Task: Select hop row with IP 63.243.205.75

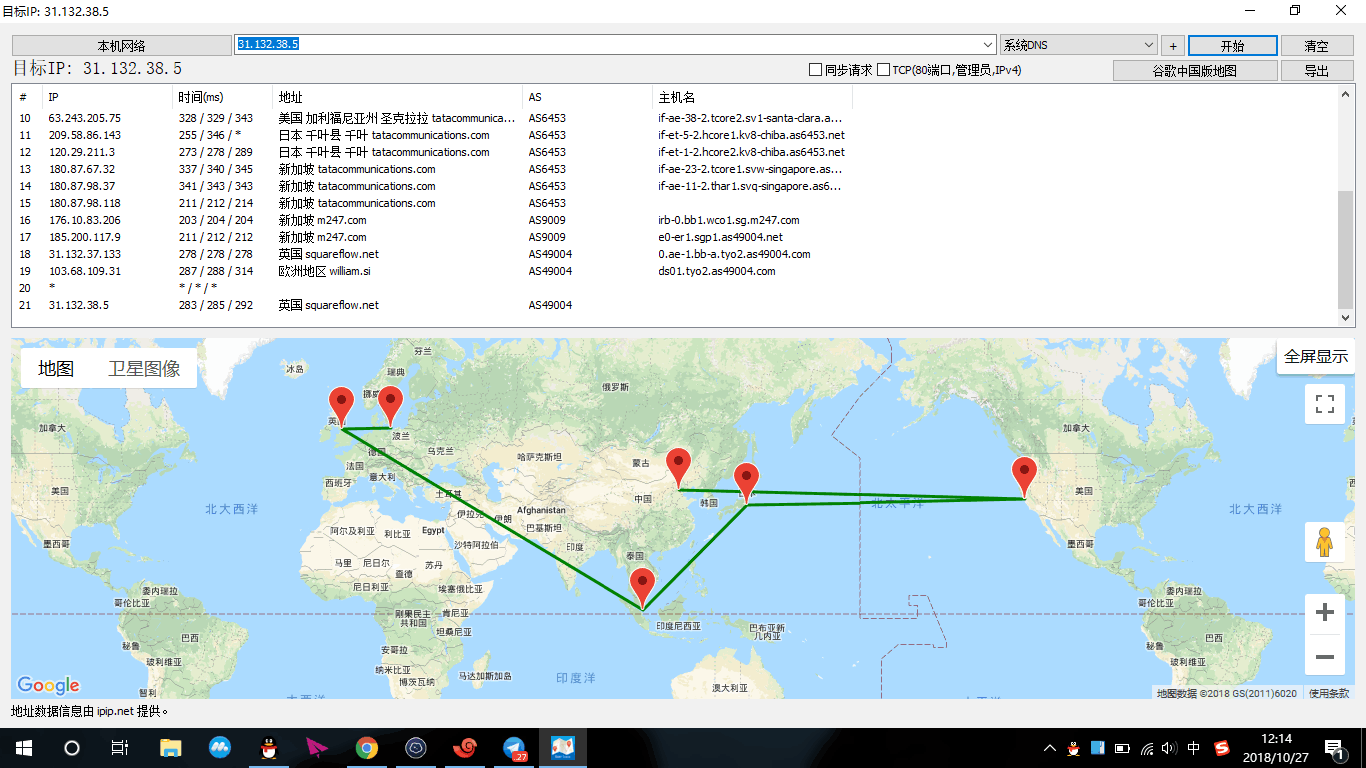Action: pyautogui.click(x=433, y=118)
